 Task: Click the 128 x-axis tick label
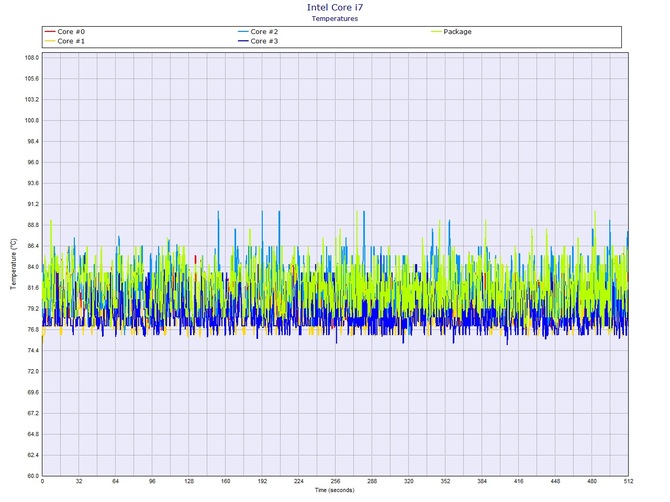coord(189,481)
